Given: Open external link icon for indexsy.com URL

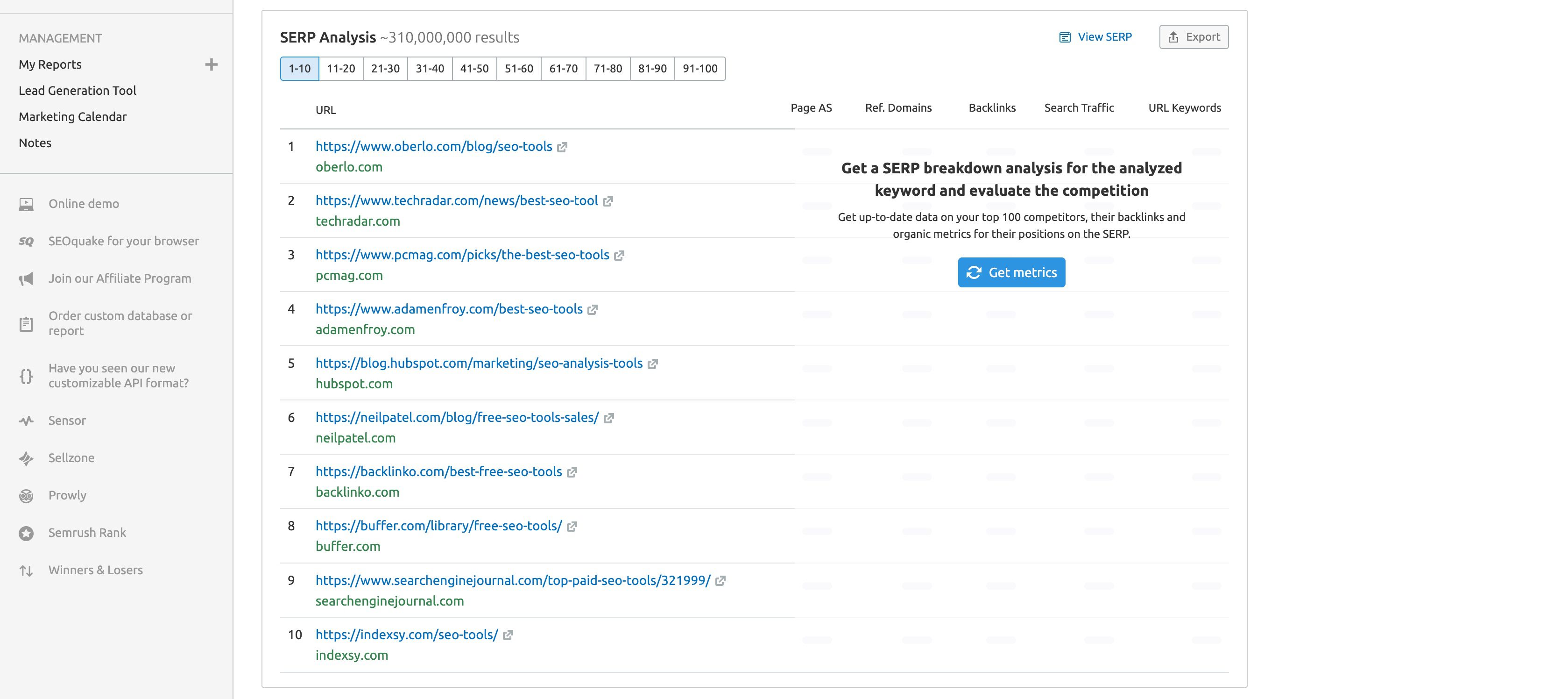Looking at the screenshot, I should pyautogui.click(x=508, y=635).
